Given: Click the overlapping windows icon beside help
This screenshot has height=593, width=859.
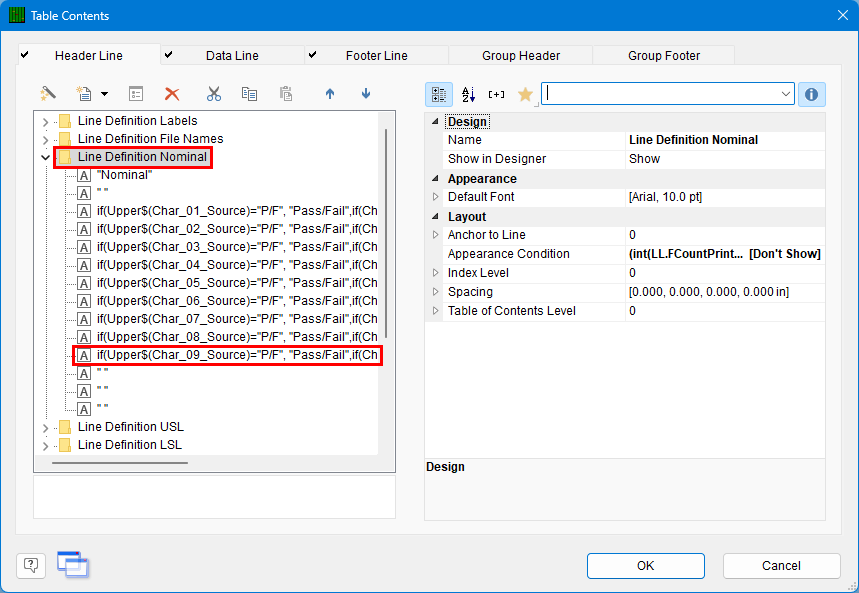Looking at the screenshot, I should 72,564.
